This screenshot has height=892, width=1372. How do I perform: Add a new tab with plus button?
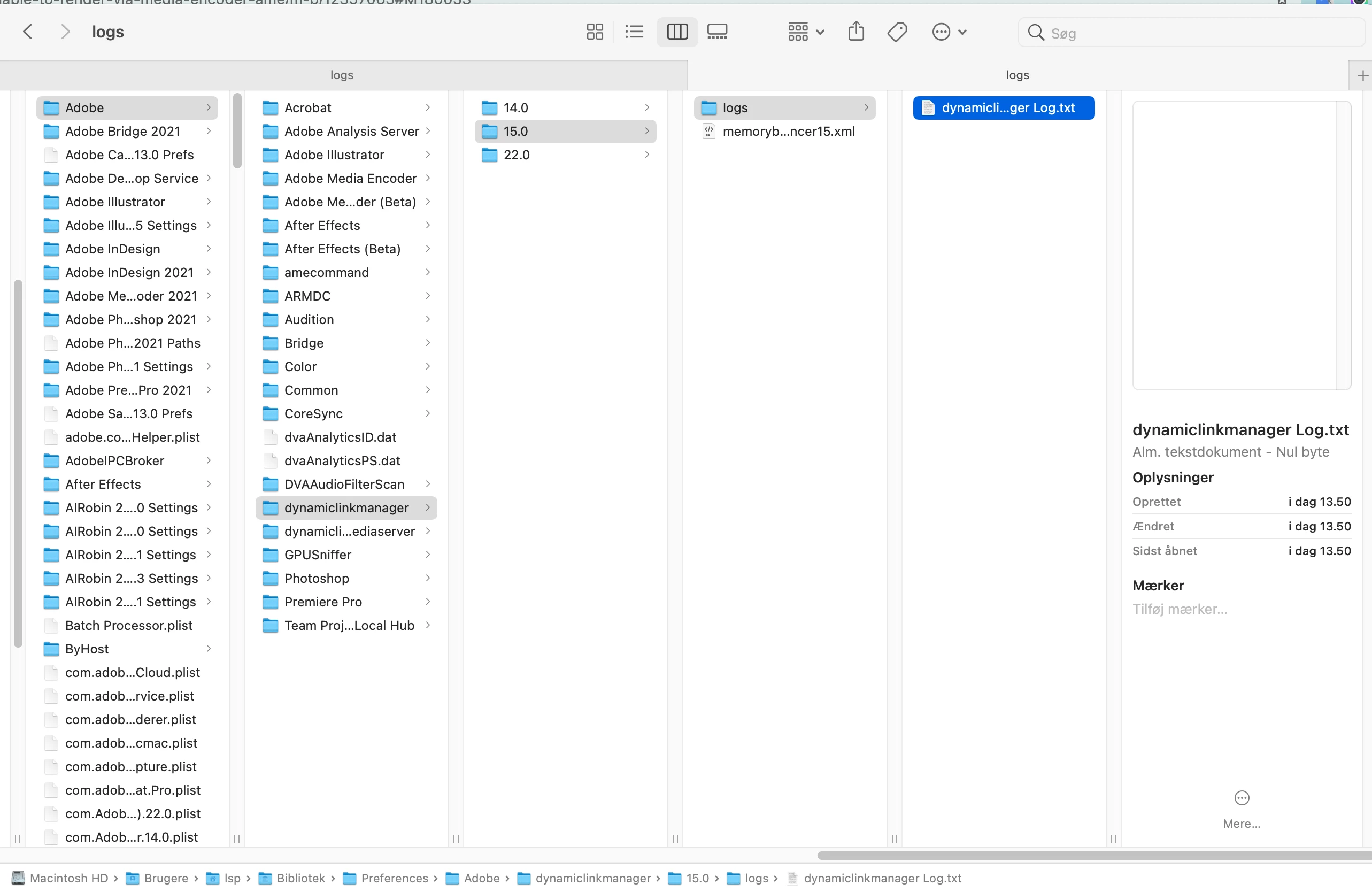[x=1362, y=75]
